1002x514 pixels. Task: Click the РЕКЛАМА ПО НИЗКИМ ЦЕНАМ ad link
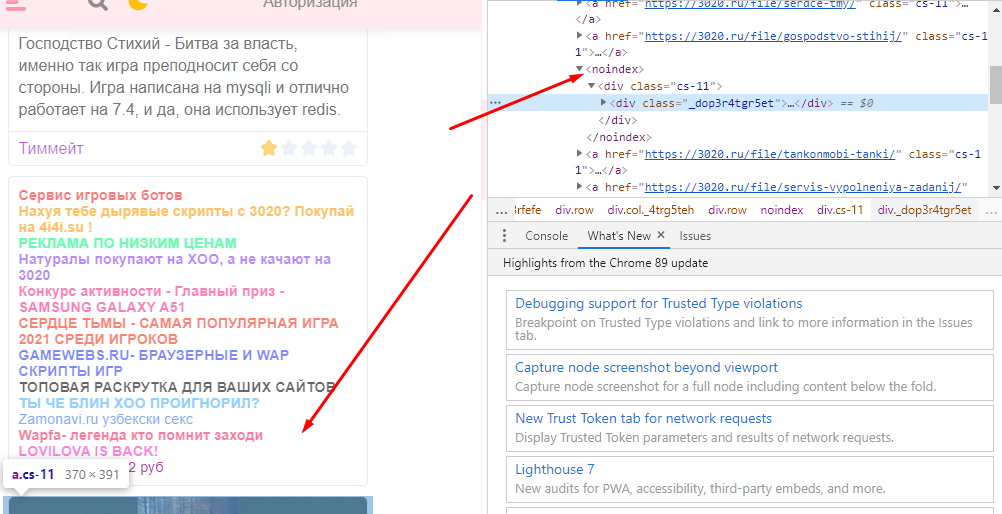(x=127, y=243)
